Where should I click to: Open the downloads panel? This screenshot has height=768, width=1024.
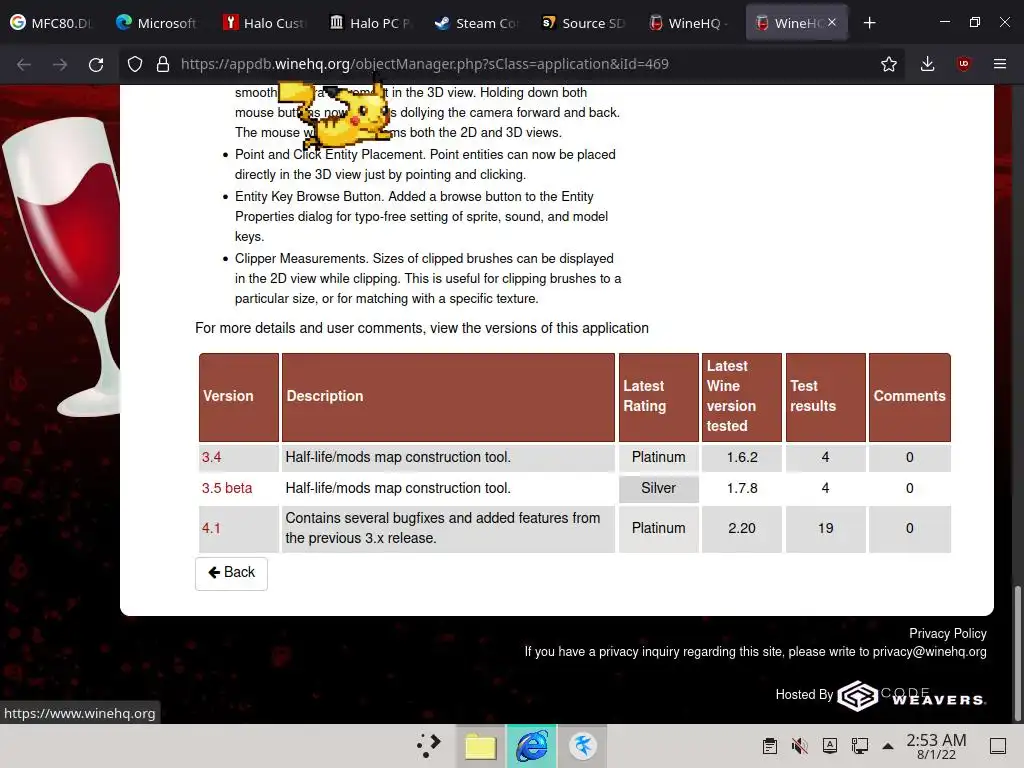(x=927, y=64)
